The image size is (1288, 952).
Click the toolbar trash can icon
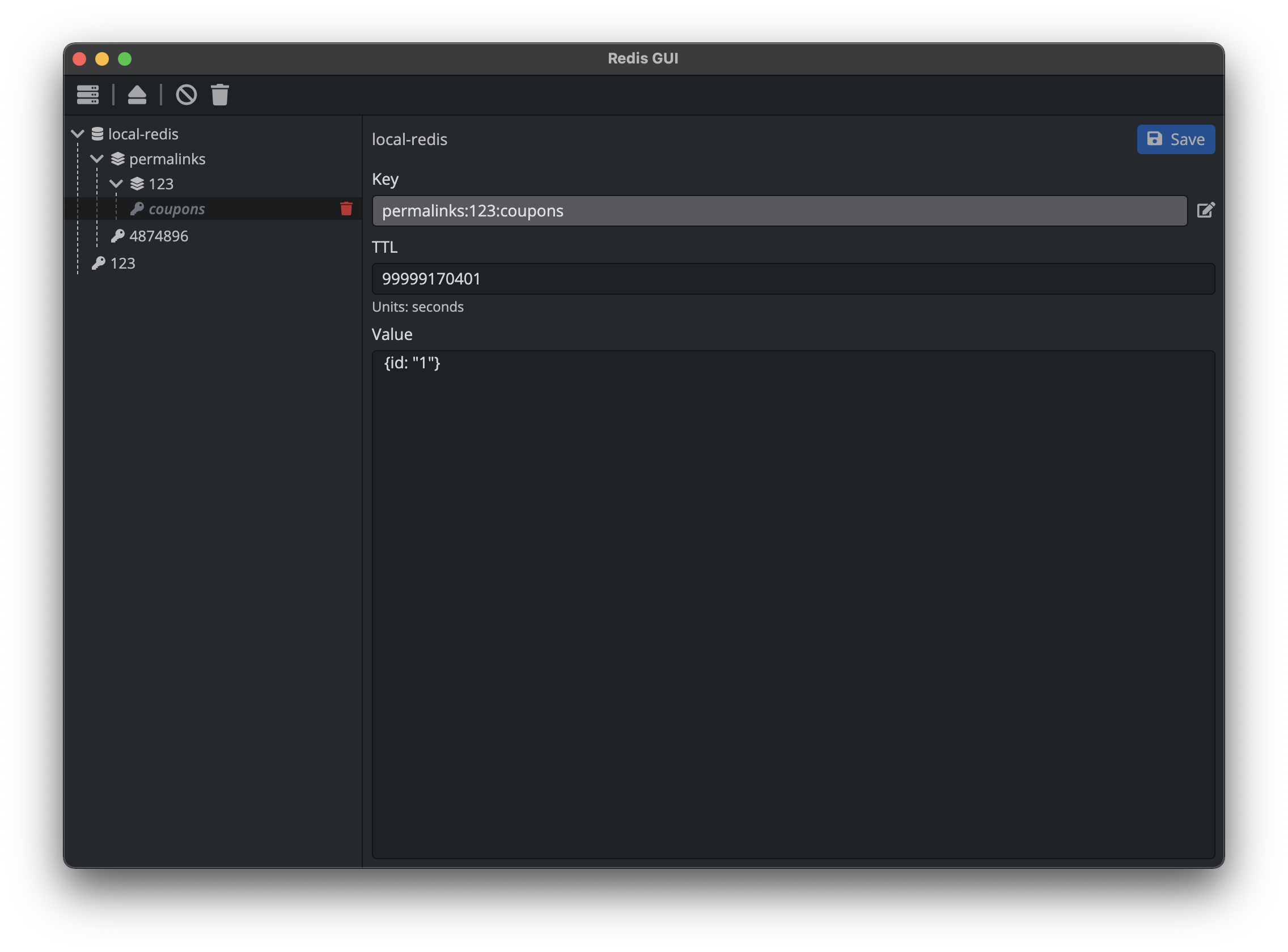coord(219,95)
